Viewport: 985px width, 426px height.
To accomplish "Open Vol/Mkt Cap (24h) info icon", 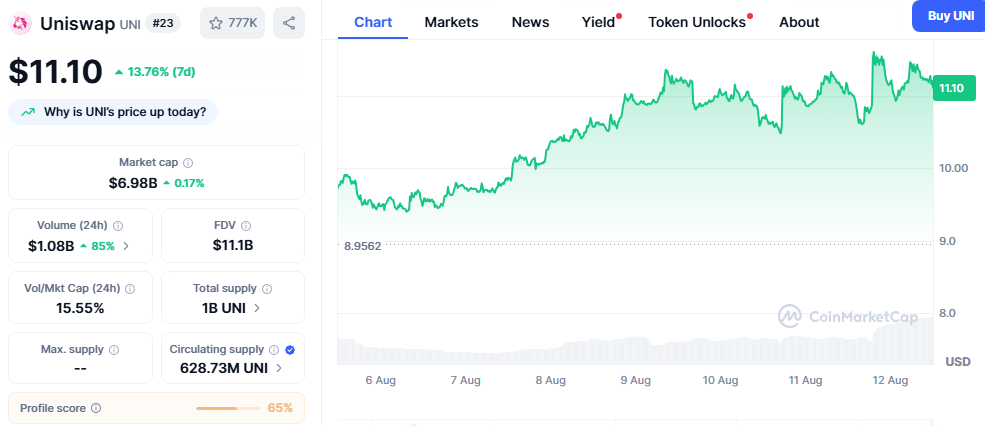I will click(x=130, y=288).
